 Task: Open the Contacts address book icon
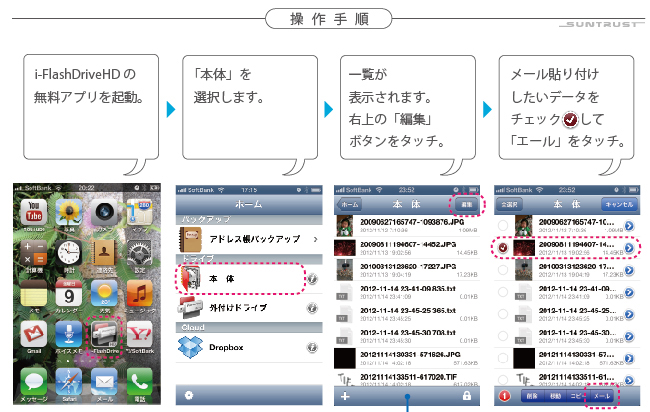coord(104,253)
